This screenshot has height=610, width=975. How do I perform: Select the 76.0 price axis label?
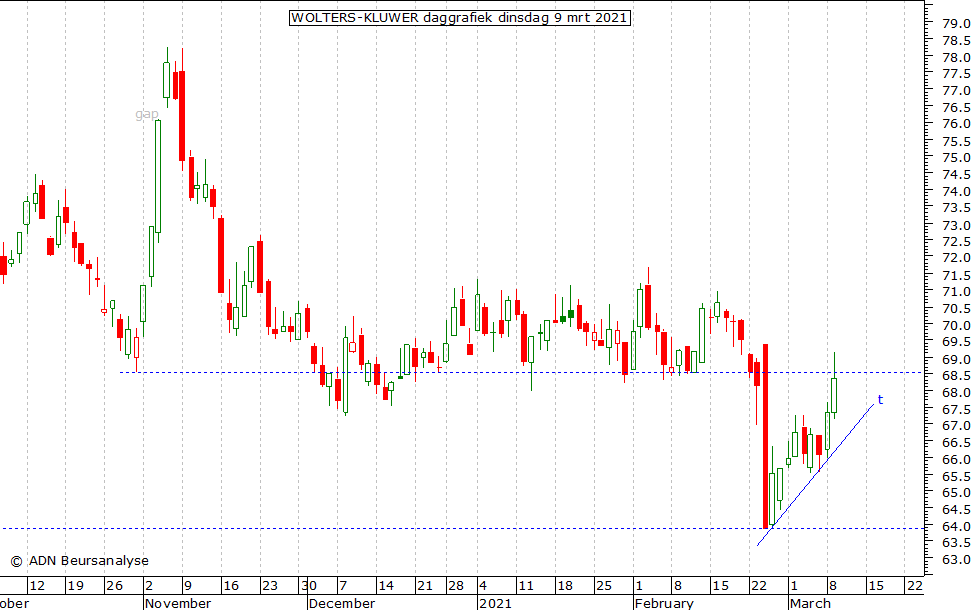[x=956, y=124]
